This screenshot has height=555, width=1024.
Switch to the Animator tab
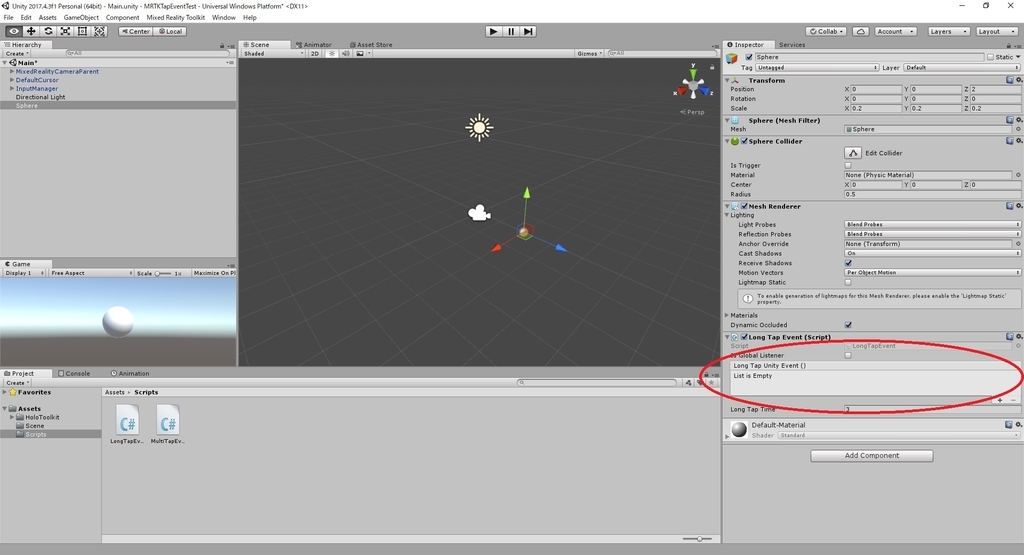click(313, 45)
